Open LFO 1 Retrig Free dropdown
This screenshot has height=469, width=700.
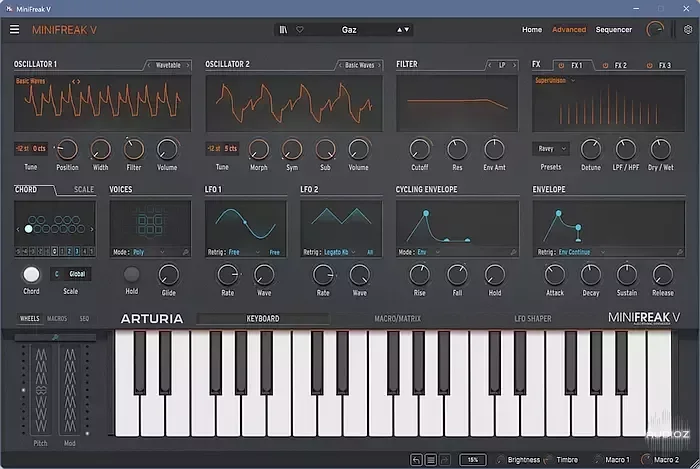(244, 252)
